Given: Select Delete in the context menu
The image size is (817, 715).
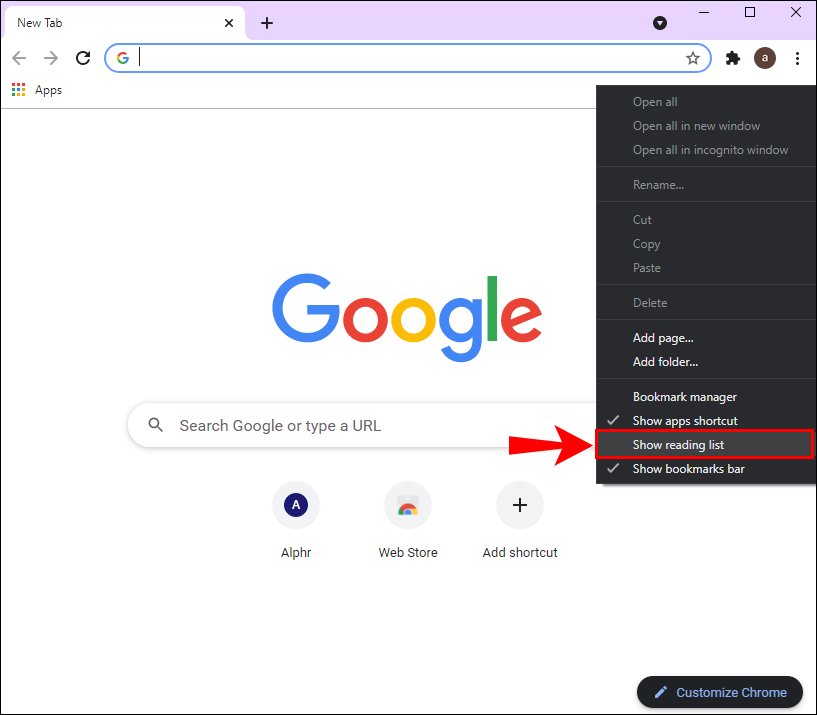Looking at the screenshot, I should tap(706, 303).
